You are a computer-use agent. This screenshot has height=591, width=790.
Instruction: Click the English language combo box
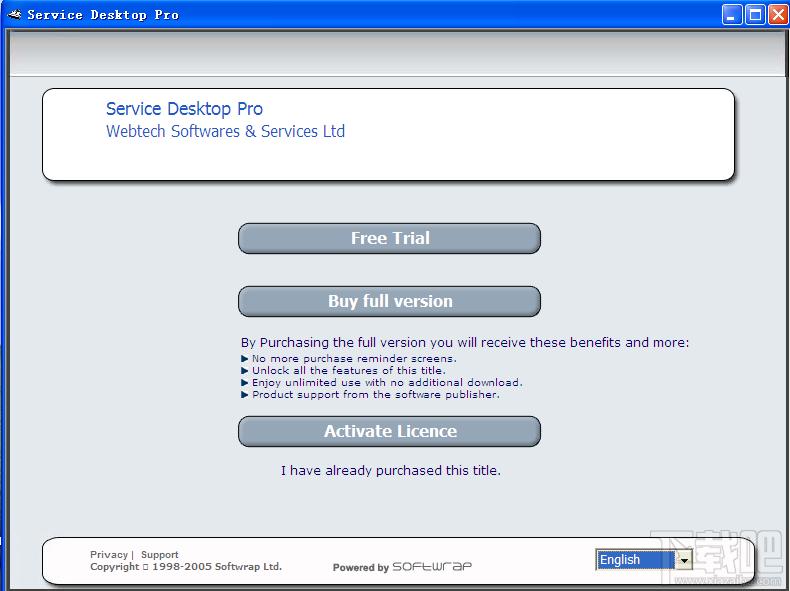[636, 560]
